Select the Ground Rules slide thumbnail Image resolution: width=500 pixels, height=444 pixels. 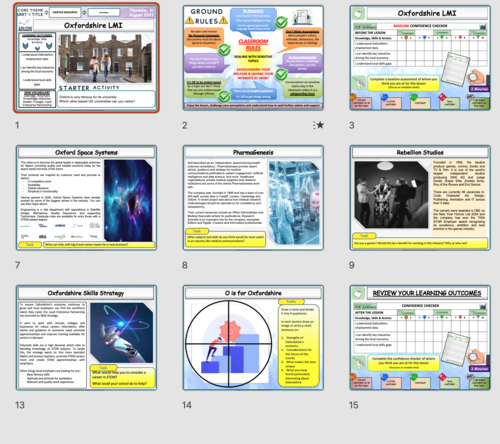point(253,58)
